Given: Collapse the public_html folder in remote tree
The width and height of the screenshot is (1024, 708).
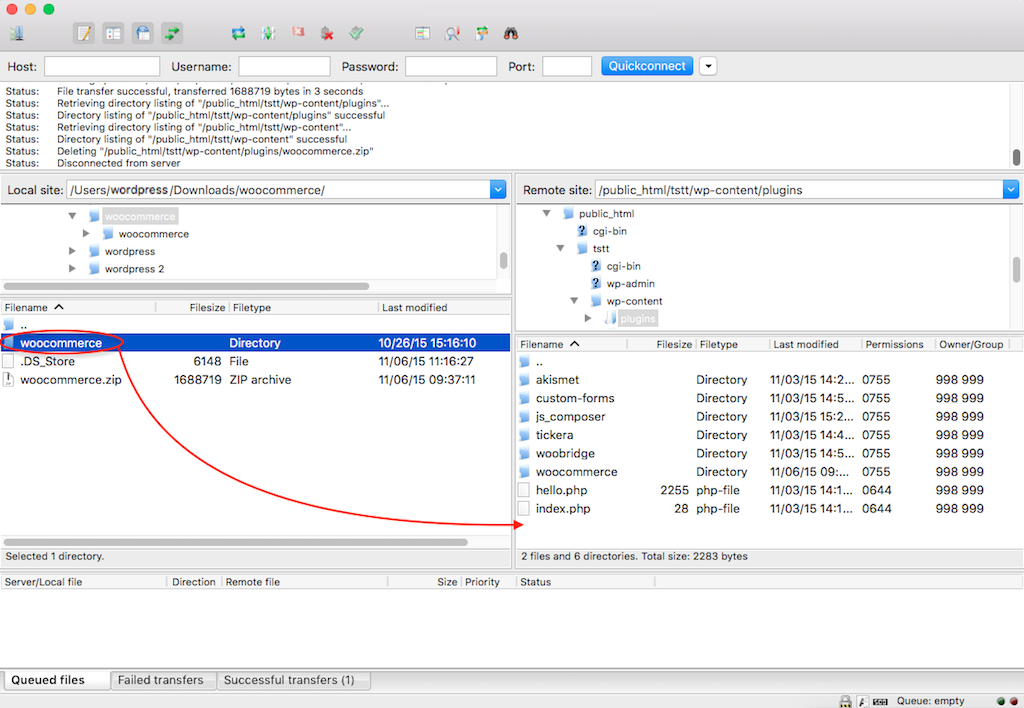Looking at the screenshot, I should pyautogui.click(x=547, y=213).
